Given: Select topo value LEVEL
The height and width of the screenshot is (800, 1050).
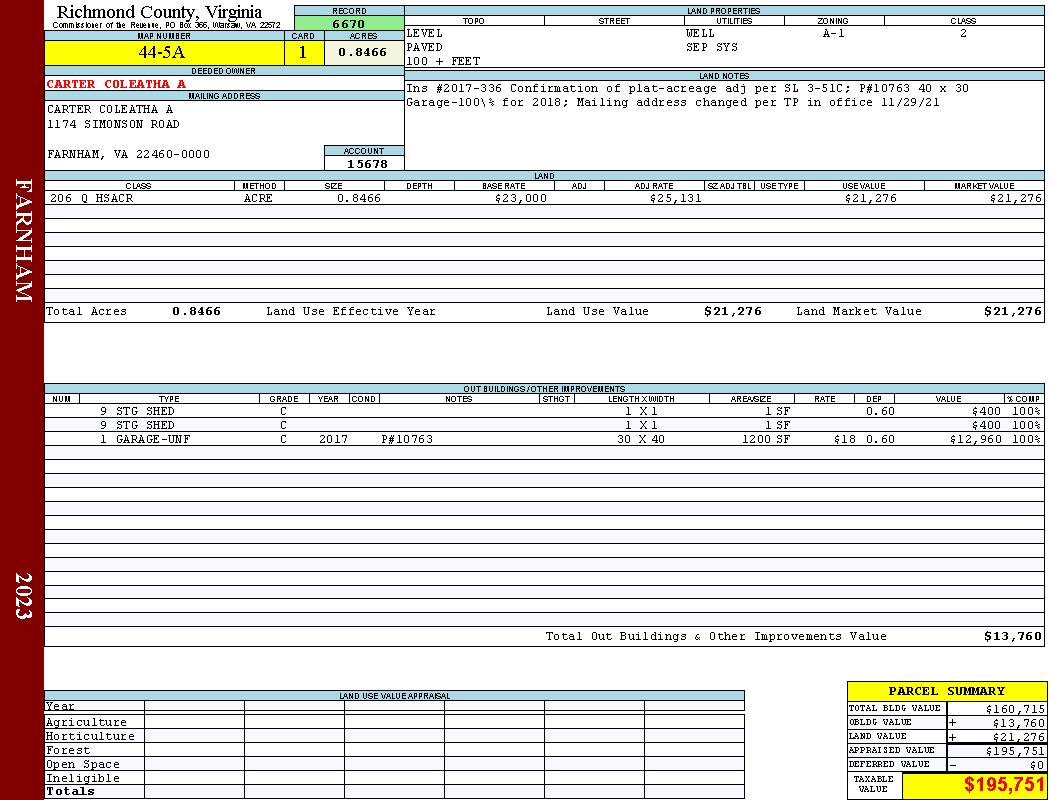Looking at the screenshot, I should [x=425, y=33].
